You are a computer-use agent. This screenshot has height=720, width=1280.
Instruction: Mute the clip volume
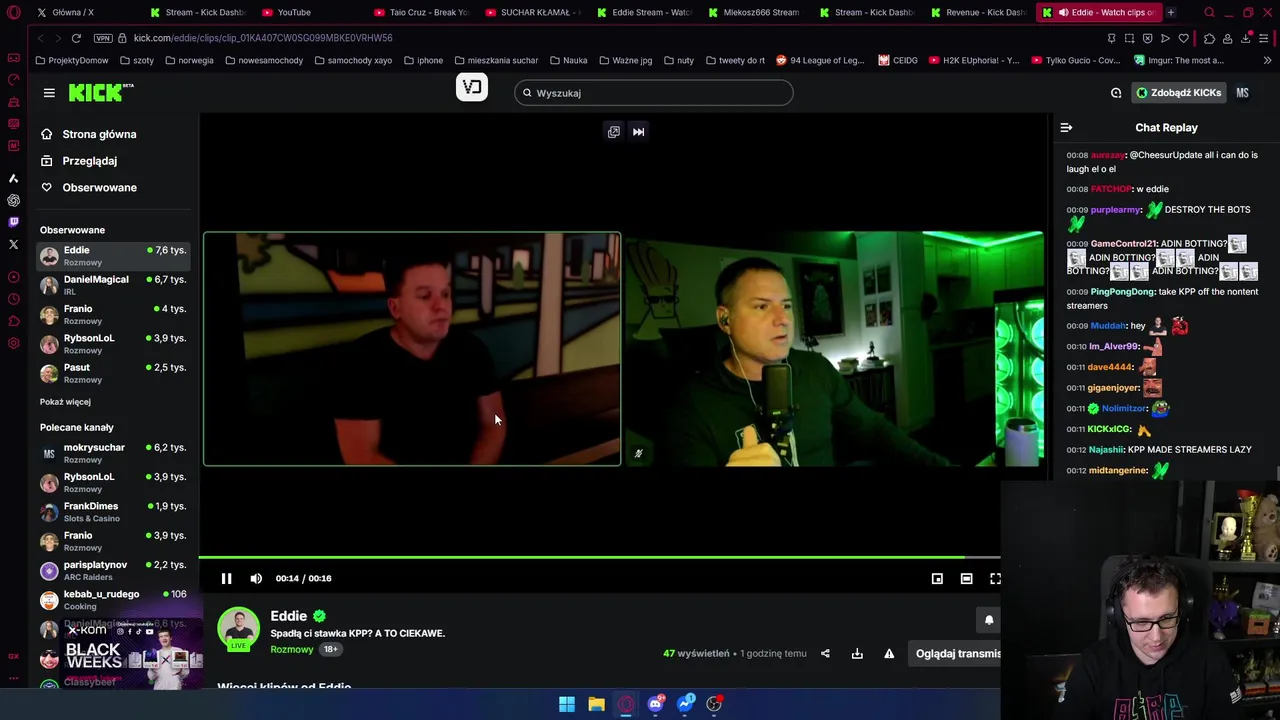pos(256,578)
